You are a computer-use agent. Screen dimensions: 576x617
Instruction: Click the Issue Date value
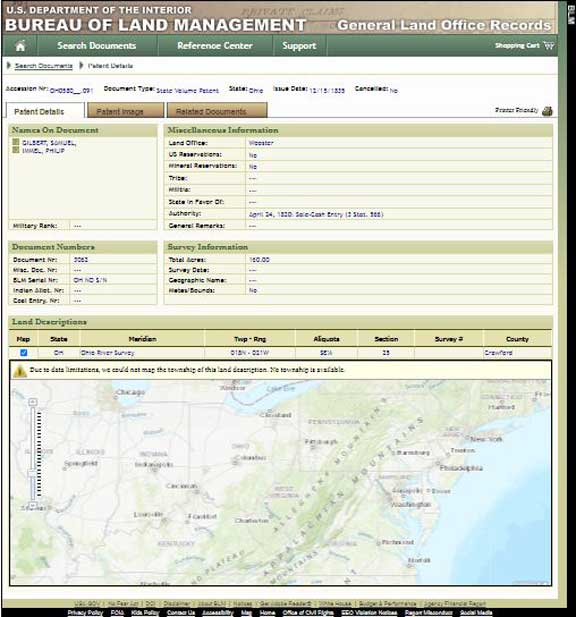pyautogui.click(x=327, y=91)
